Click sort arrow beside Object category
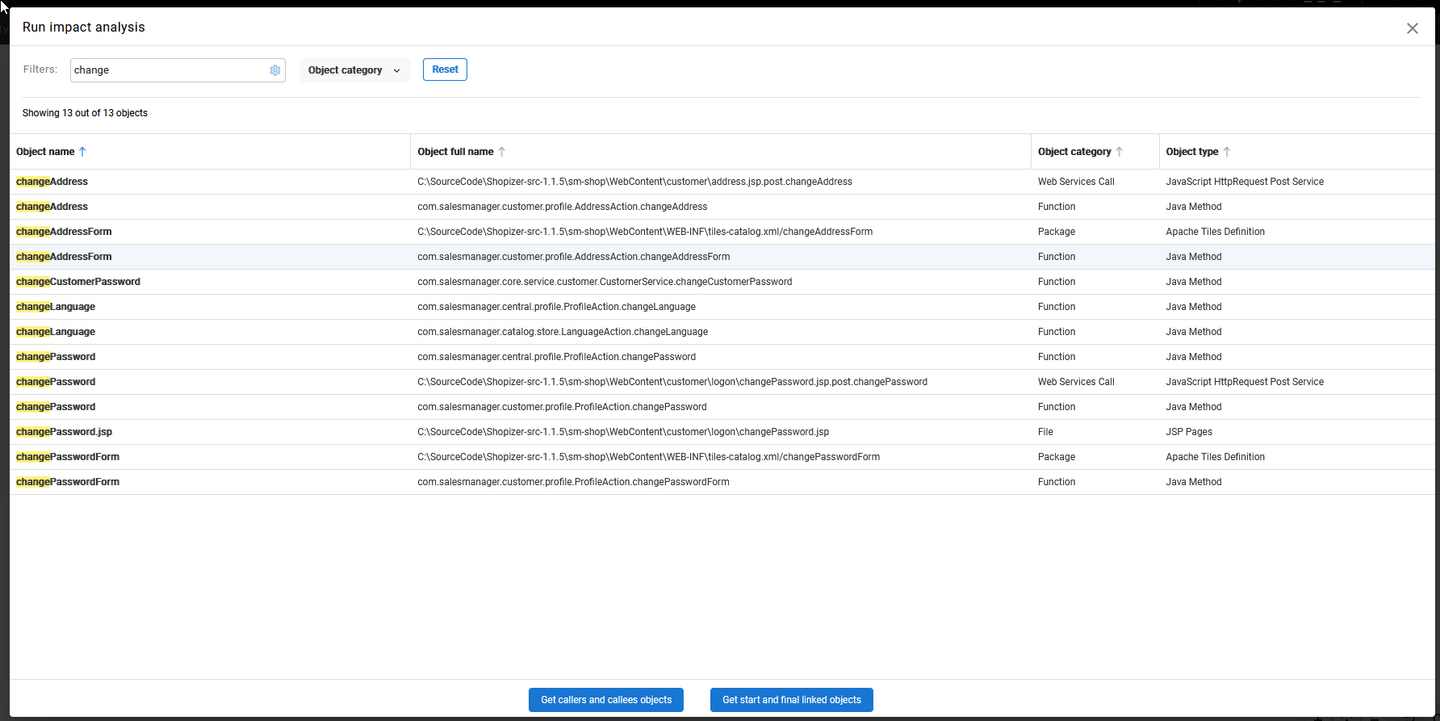Screen dimensions: 1440x721 click(1119, 152)
